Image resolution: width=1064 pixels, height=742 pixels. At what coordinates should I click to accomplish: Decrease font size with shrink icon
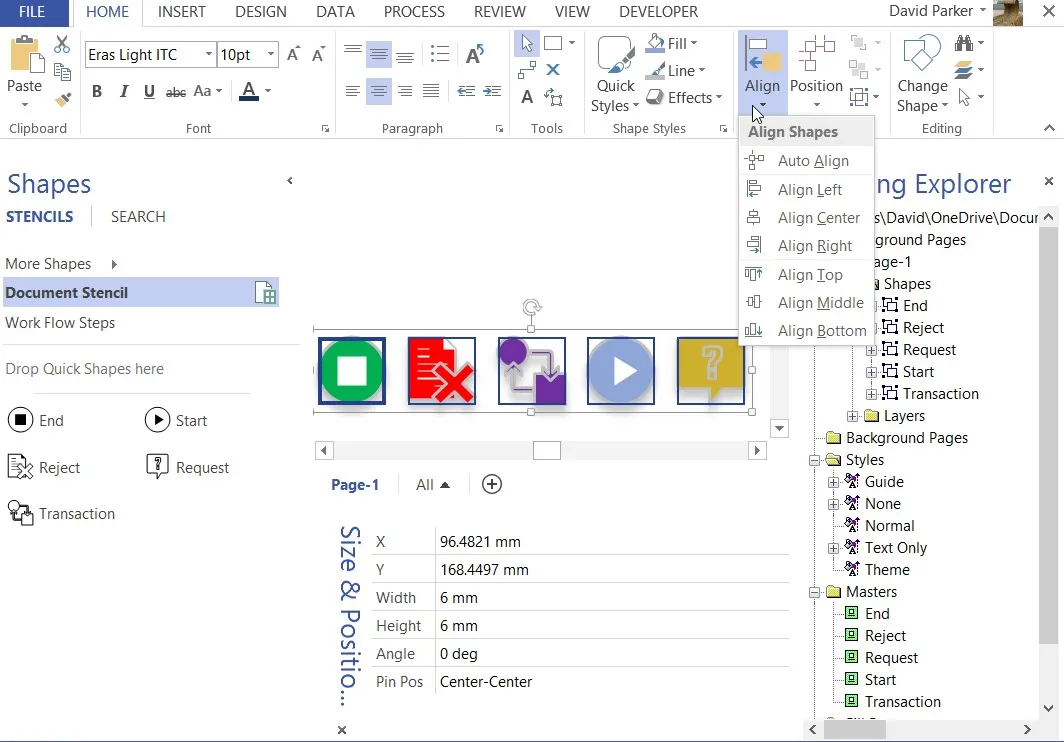(318, 54)
